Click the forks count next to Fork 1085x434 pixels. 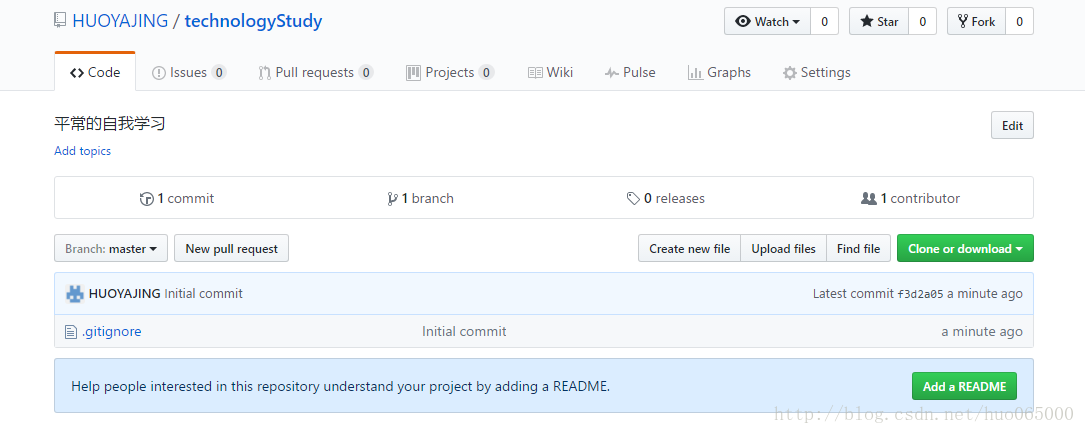pos(1019,21)
